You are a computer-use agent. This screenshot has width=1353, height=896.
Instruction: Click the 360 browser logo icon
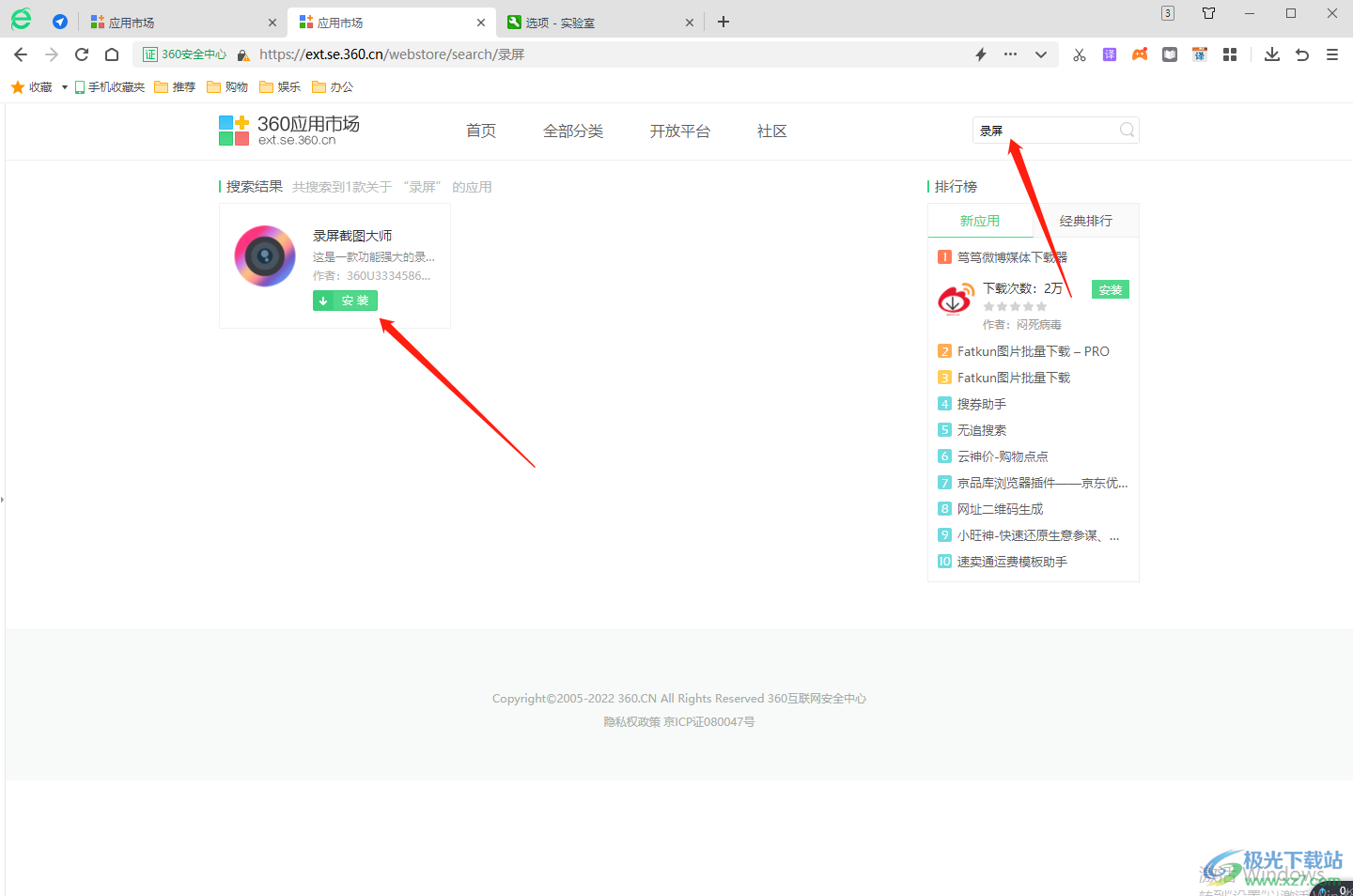pos(21,20)
